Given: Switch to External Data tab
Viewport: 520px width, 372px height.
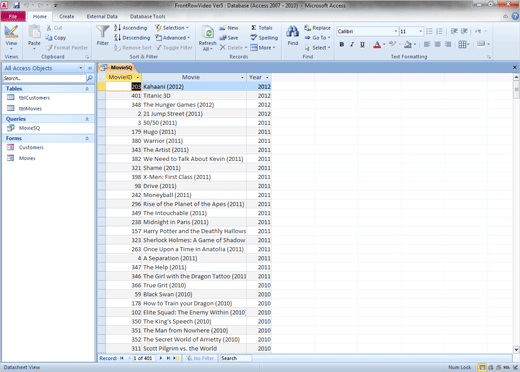Looking at the screenshot, I should click(102, 16).
